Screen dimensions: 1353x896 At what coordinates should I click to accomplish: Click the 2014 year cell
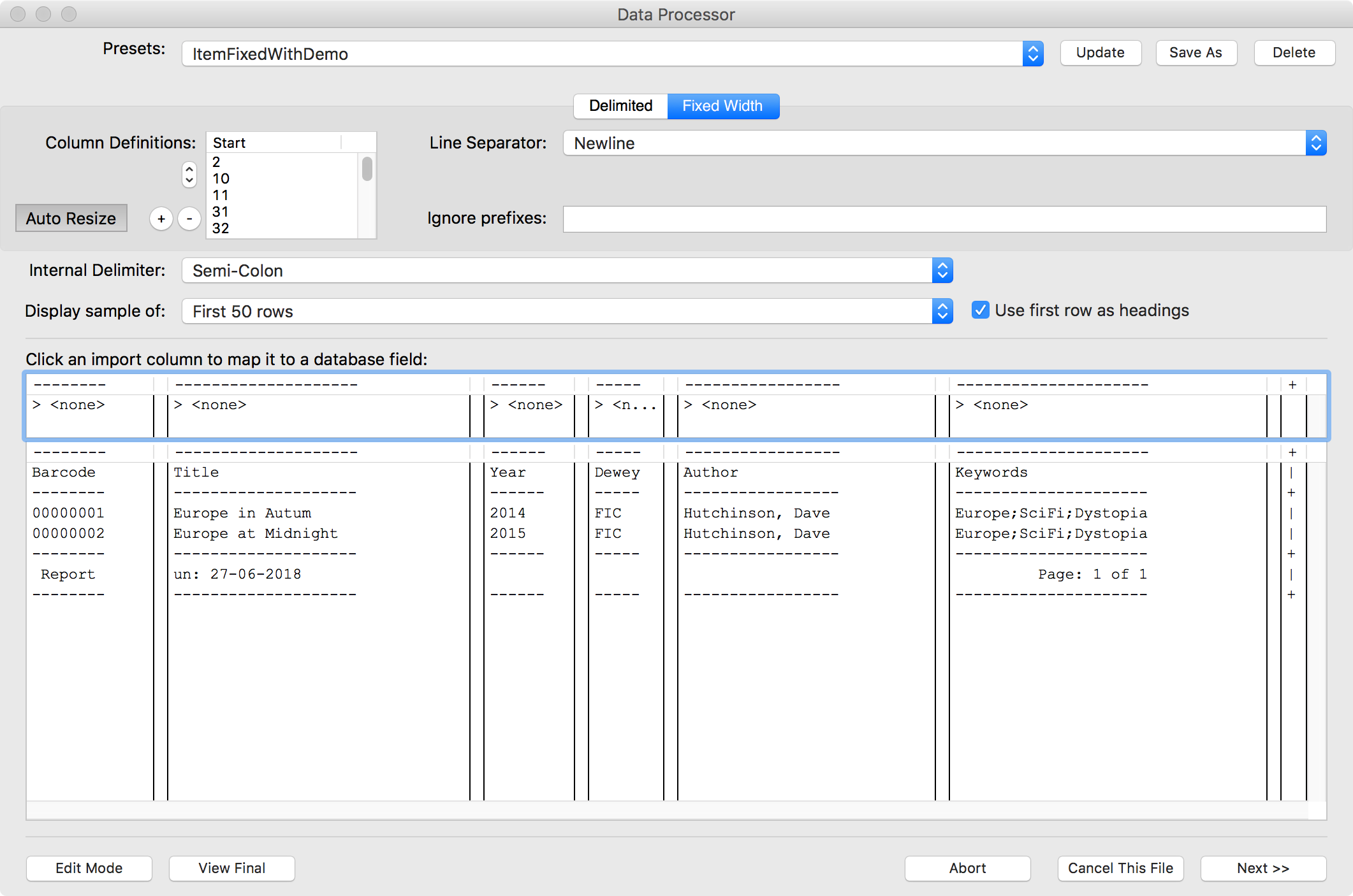click(508, 513)
